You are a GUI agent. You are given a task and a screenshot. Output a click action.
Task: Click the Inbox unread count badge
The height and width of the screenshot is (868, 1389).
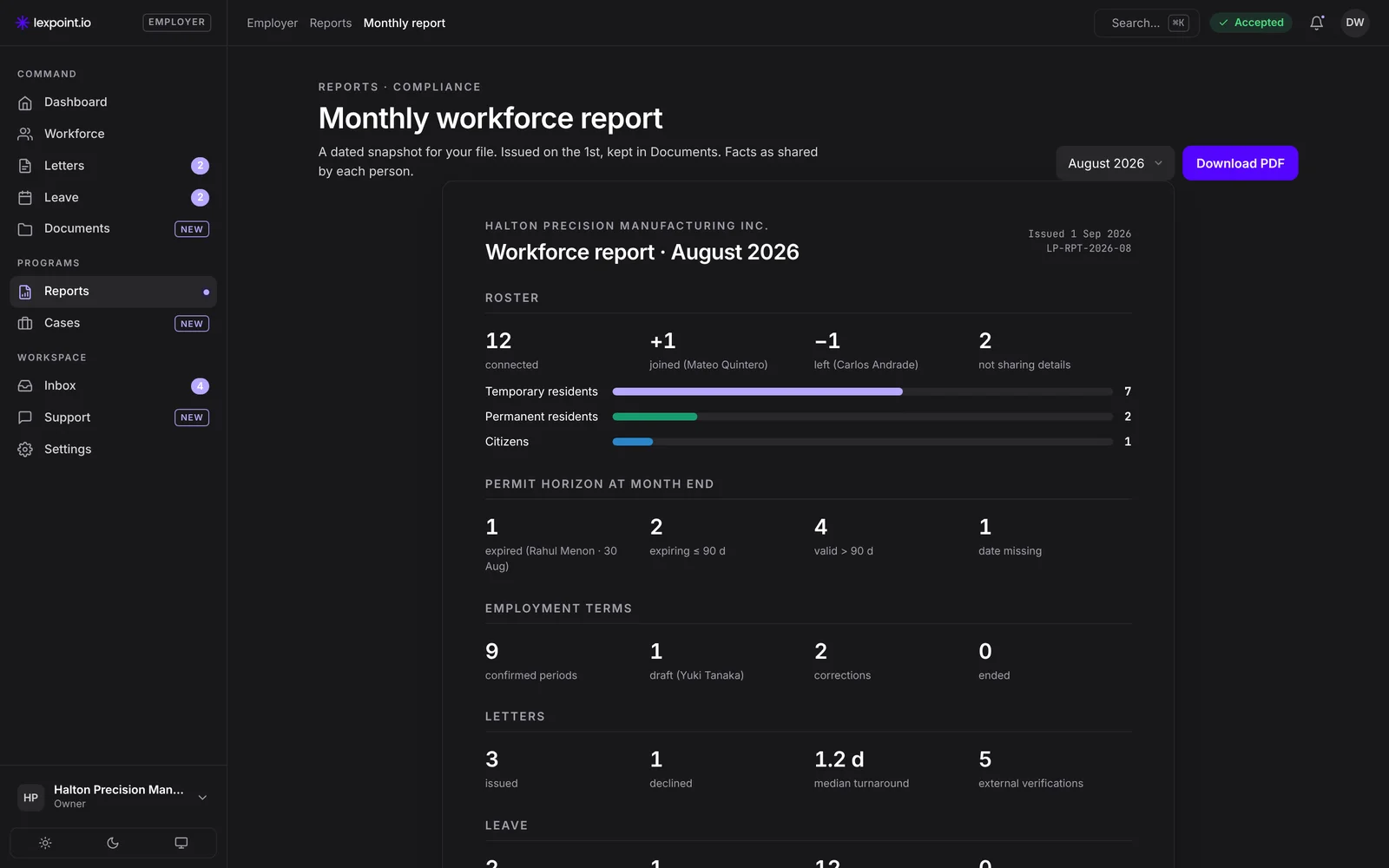(200, 386)
